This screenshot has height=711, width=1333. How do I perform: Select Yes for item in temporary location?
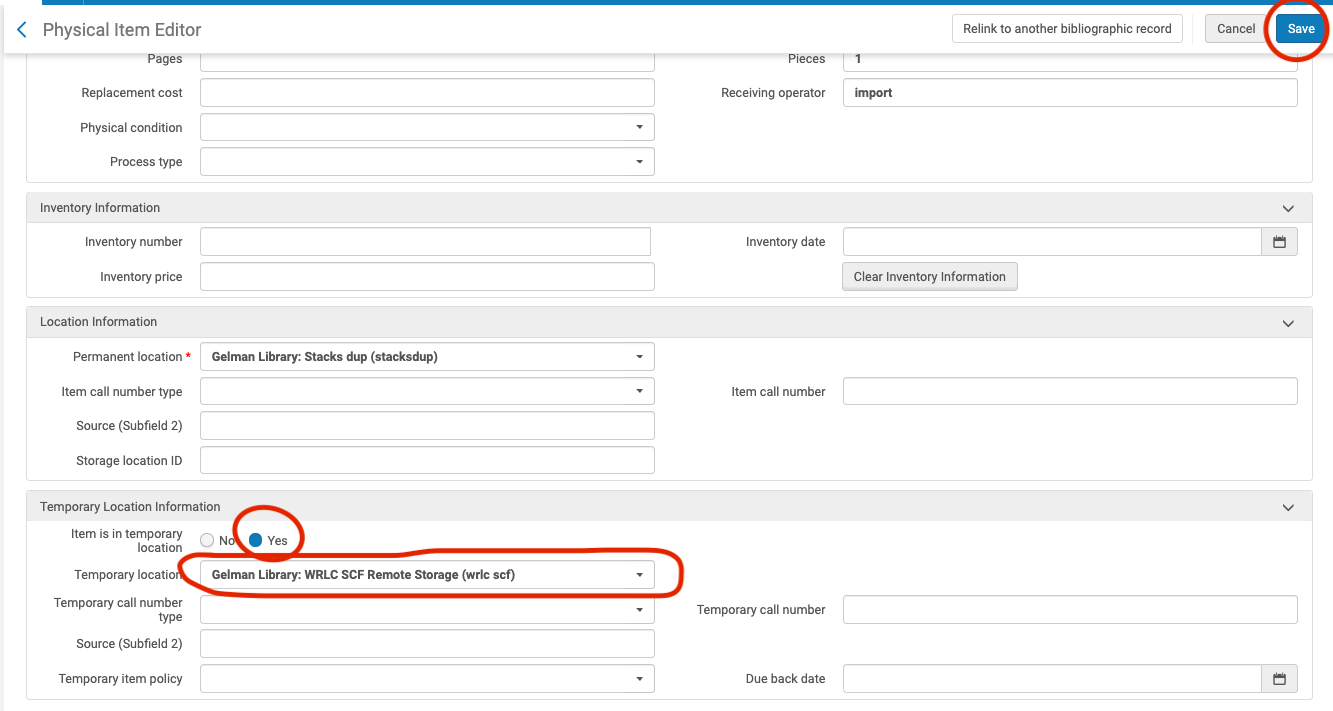click(x=256, y=540)
